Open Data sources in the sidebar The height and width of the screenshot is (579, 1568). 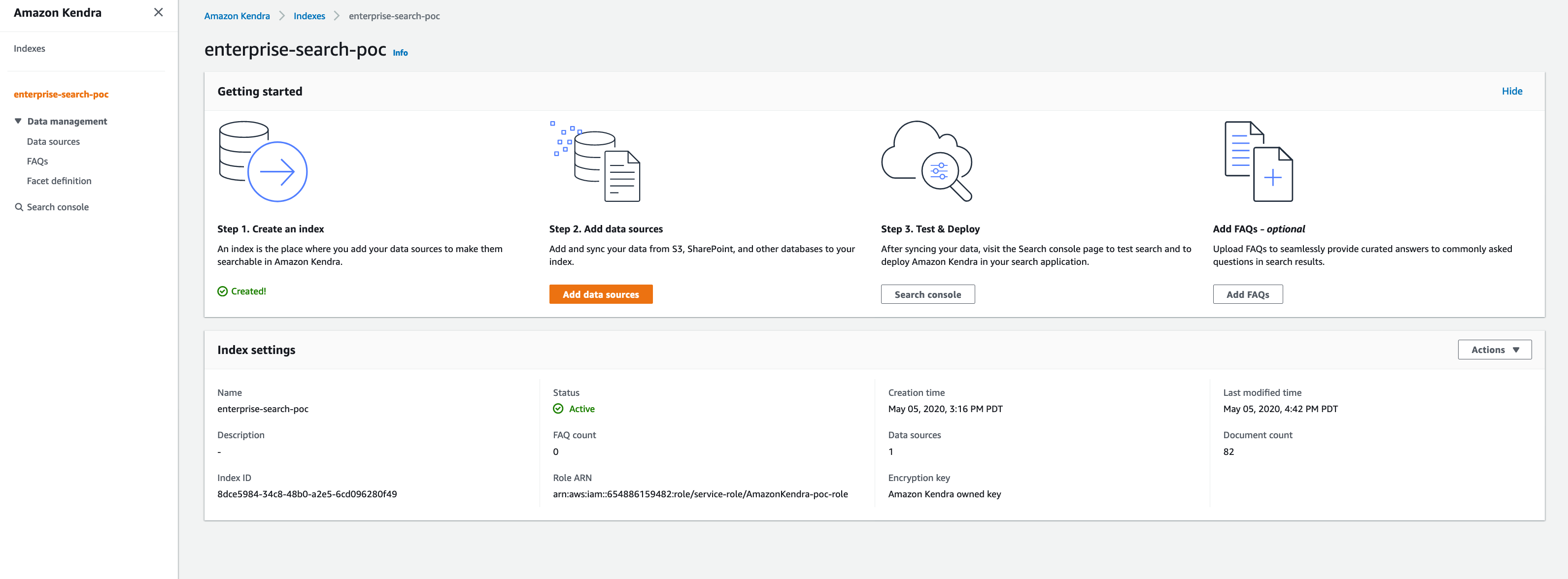pyautogui.click(x=53, y=142)
